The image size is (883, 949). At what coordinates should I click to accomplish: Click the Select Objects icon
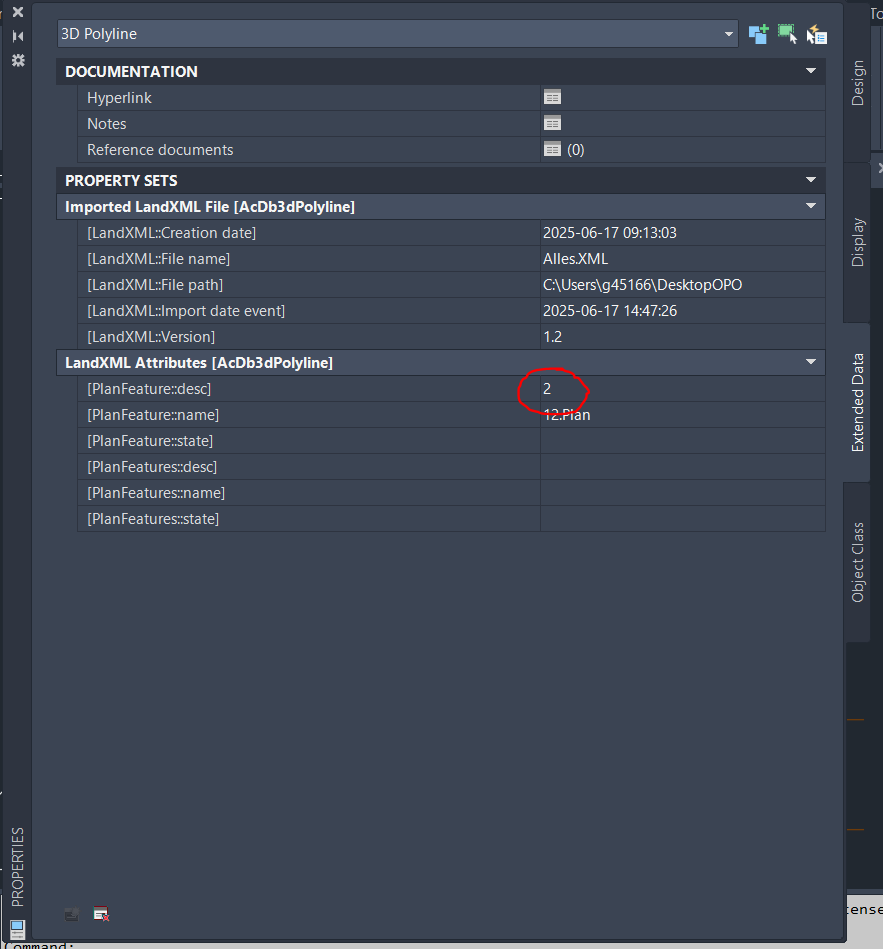(787, 34)
